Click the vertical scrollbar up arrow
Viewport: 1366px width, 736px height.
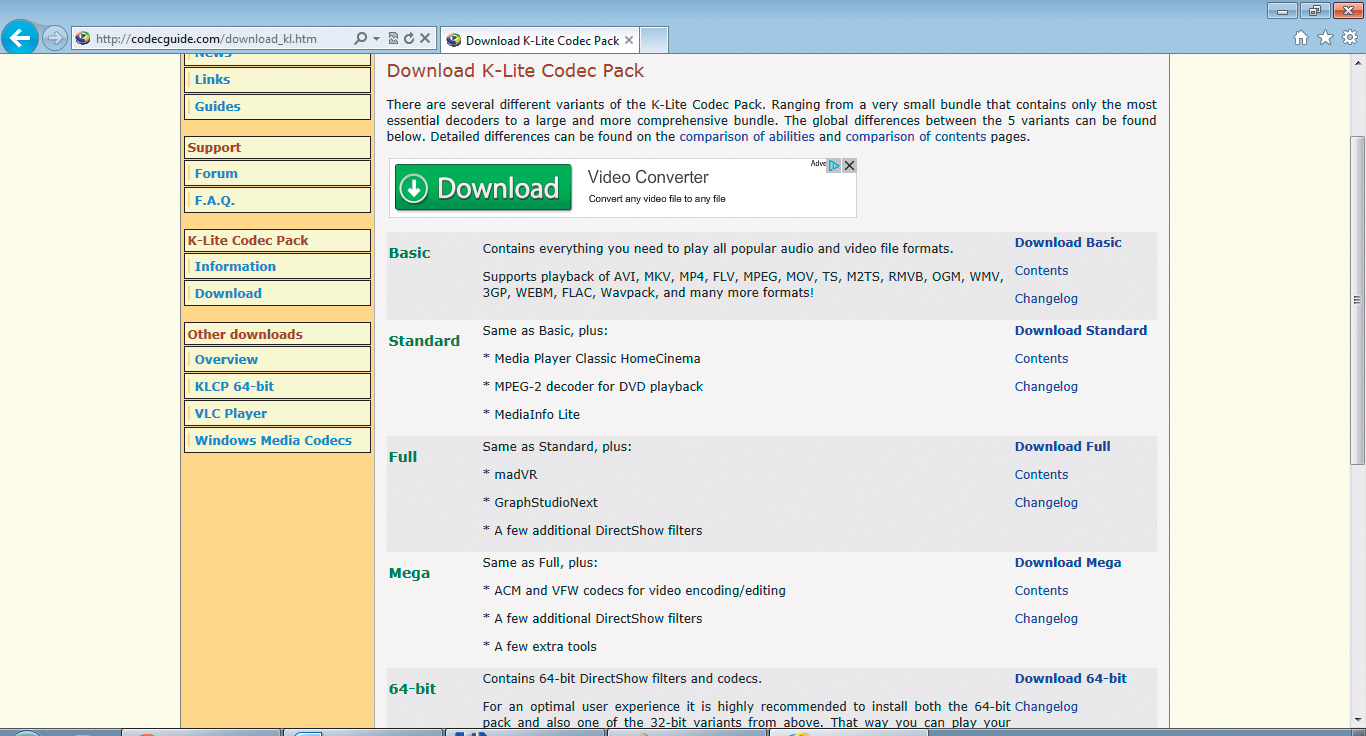coord(1357,62)
